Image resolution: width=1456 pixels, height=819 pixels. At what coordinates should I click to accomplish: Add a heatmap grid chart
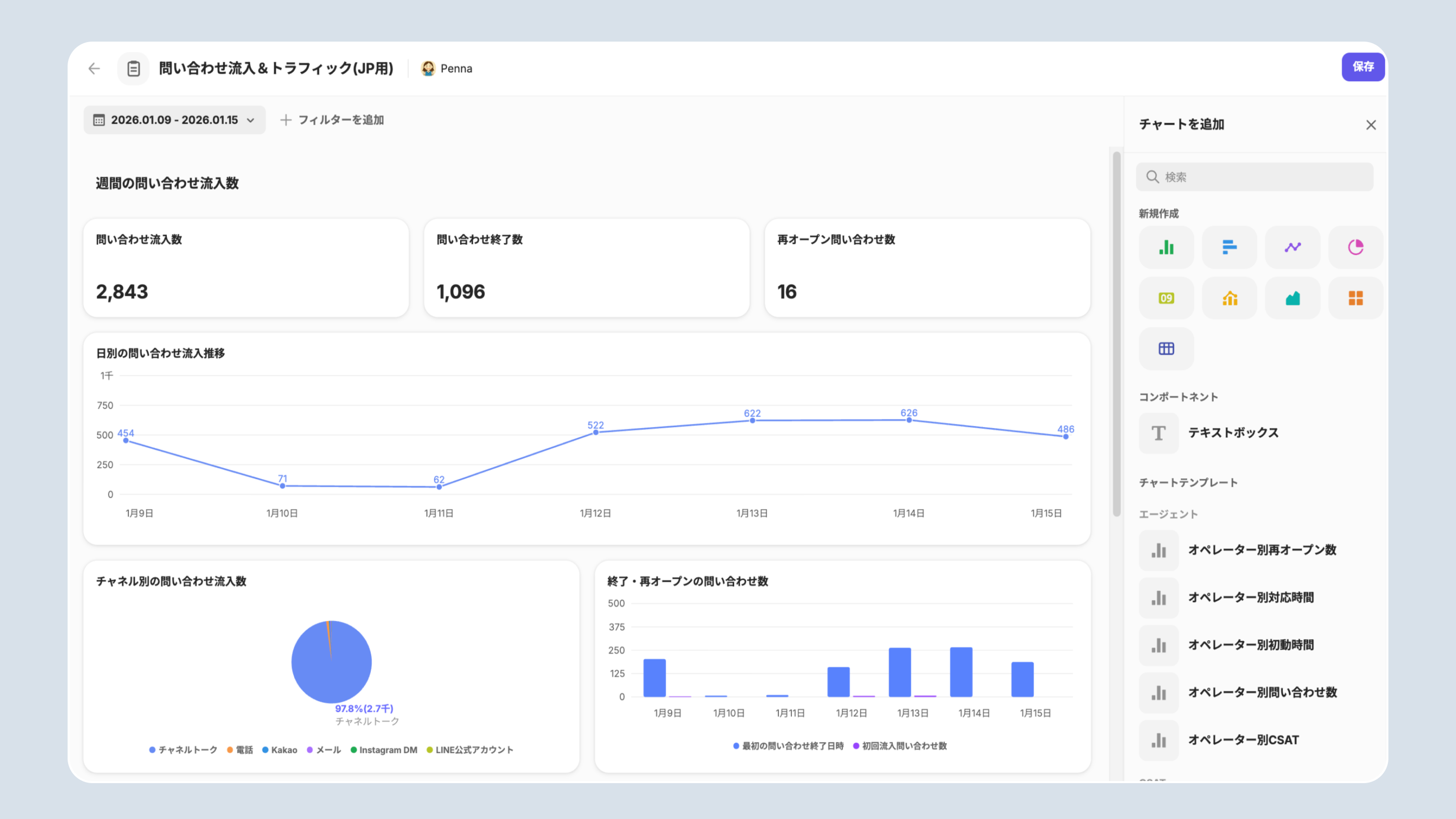coord(1356,298)
